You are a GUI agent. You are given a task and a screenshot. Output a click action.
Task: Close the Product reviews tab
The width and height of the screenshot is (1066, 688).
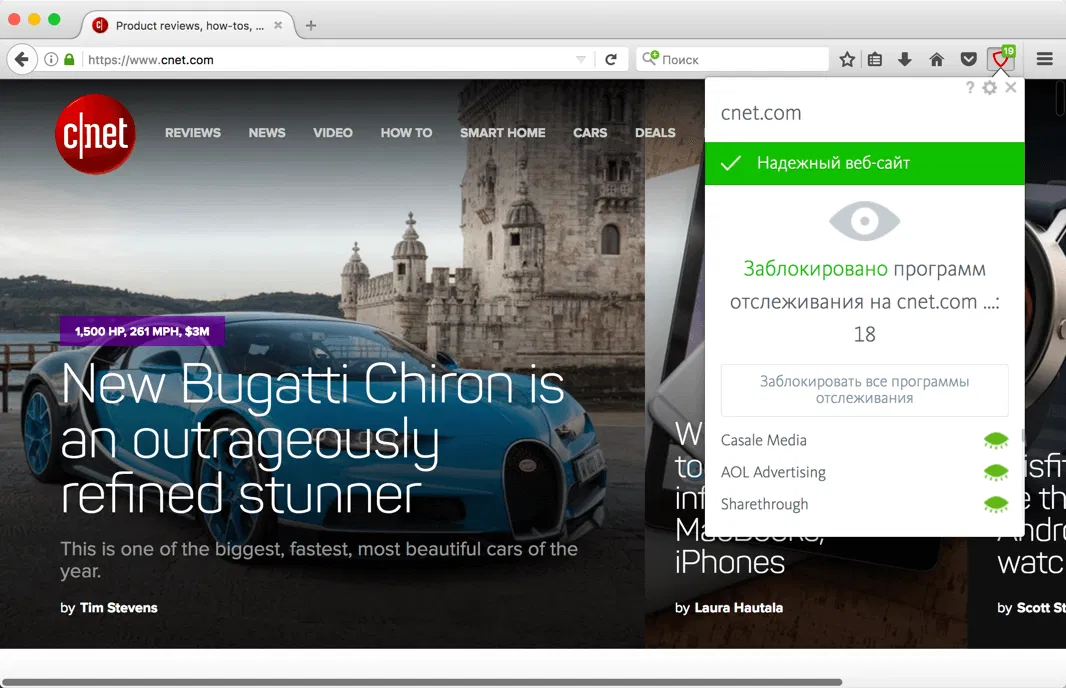tap(278, 25)
